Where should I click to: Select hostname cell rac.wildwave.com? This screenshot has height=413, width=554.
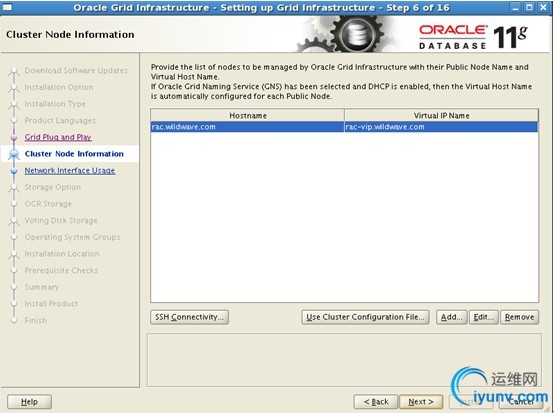coord(247,127)
